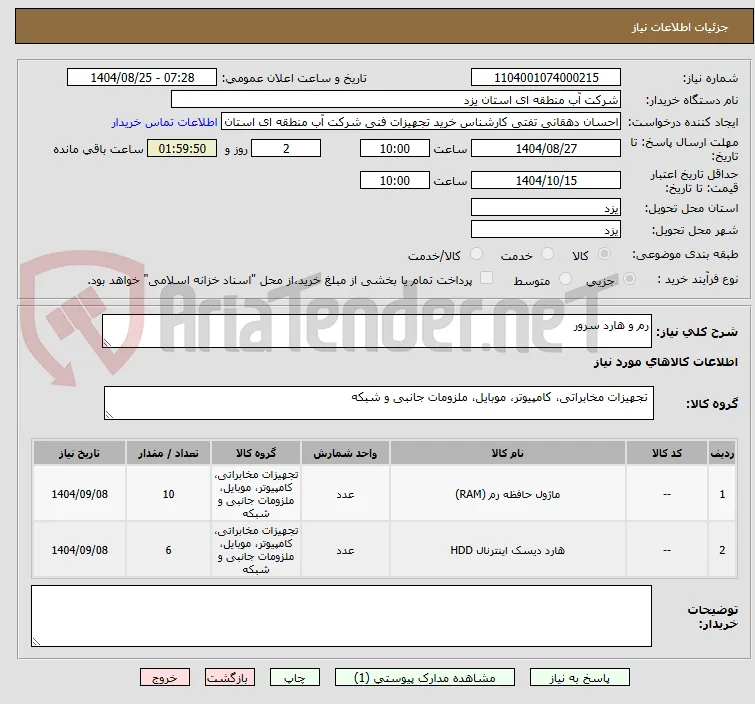Screen dimensions: 755x704
Task: Click the goods group cell in the RAM row
Action: pyautogui.click(x=256, y=494)
